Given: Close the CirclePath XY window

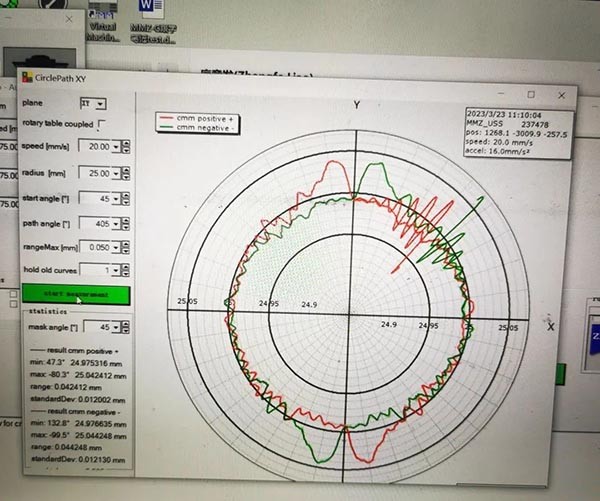Looking at the screenshot, I should (x=562, y=95).
